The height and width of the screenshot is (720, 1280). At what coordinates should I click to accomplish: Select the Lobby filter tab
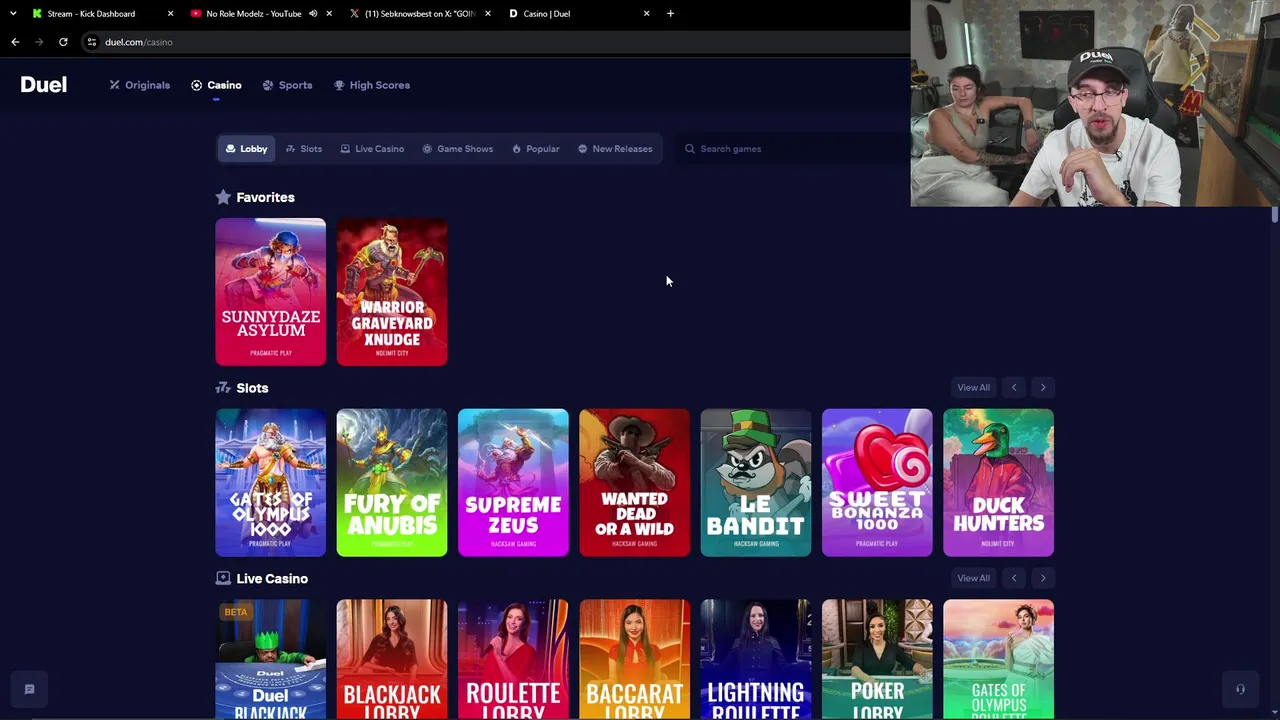point(246,149)
